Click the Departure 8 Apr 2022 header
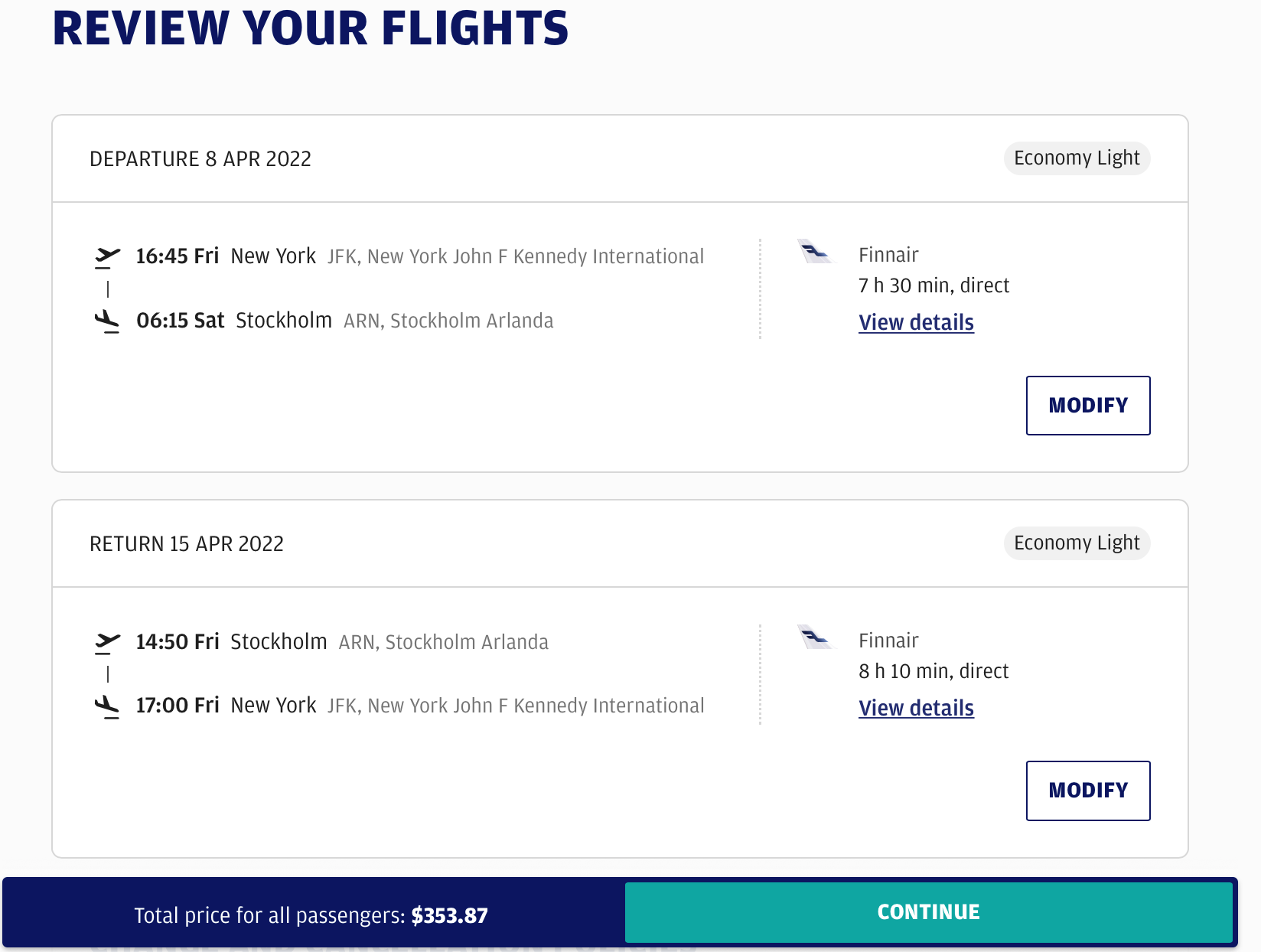The height and width of the screenshot is (952, 1261). click(x=200, y=159)
